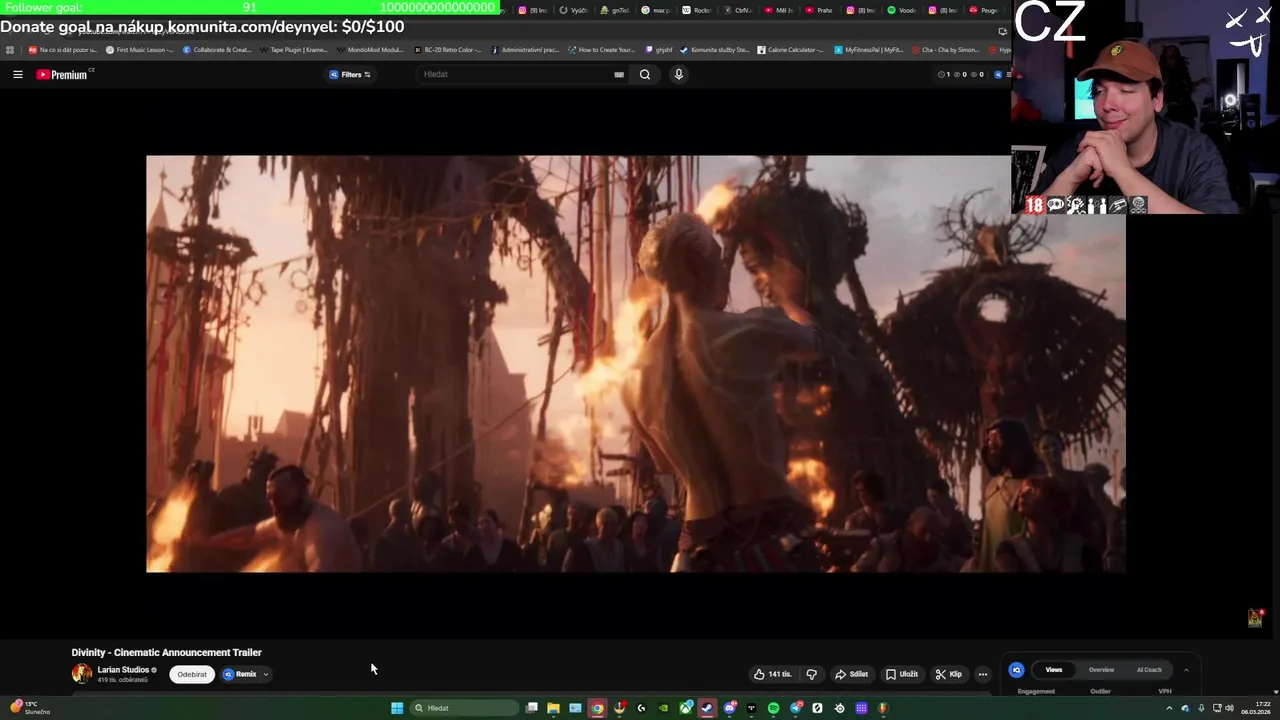
Task: Save video with Uložit button
Action: click(x=901, y=674)
